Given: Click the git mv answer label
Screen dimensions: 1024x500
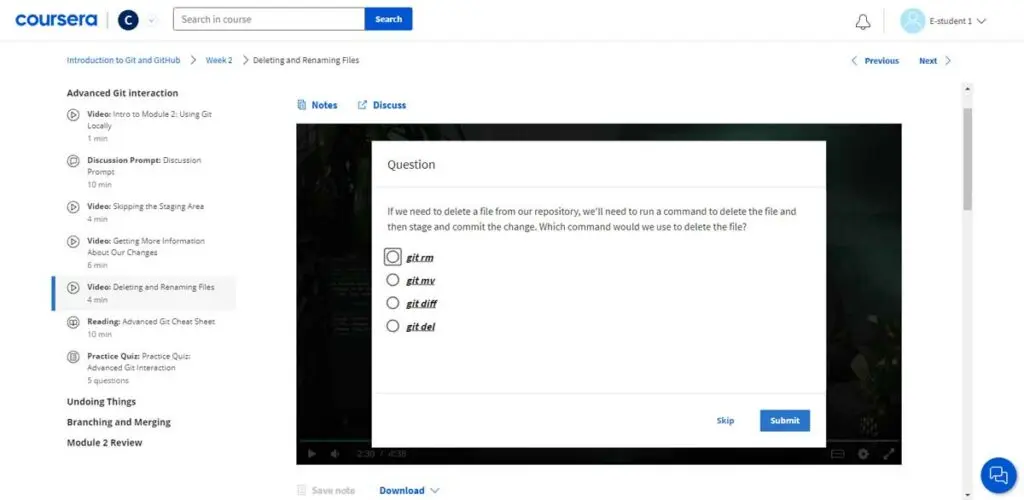Looking at the screenshot, I should (421, 281).
